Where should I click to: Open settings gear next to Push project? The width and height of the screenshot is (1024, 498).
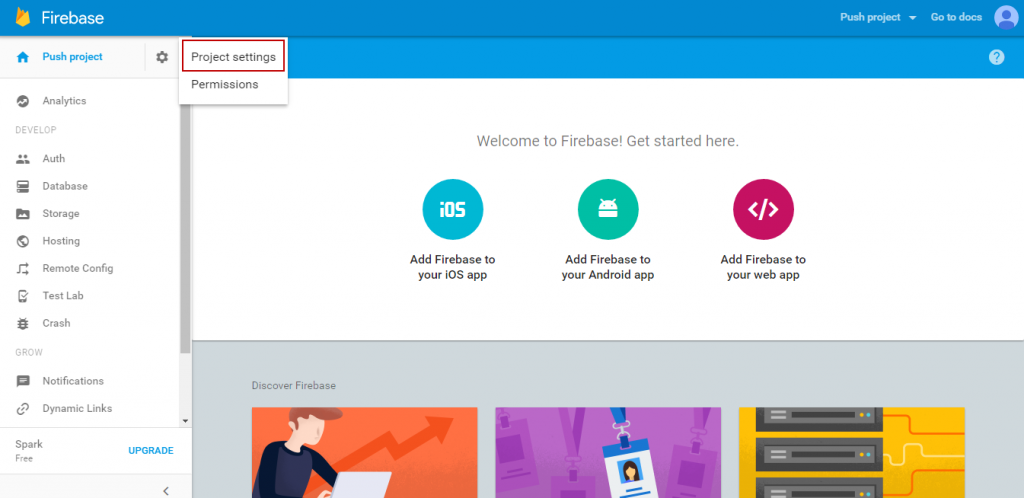coord(162,57)
